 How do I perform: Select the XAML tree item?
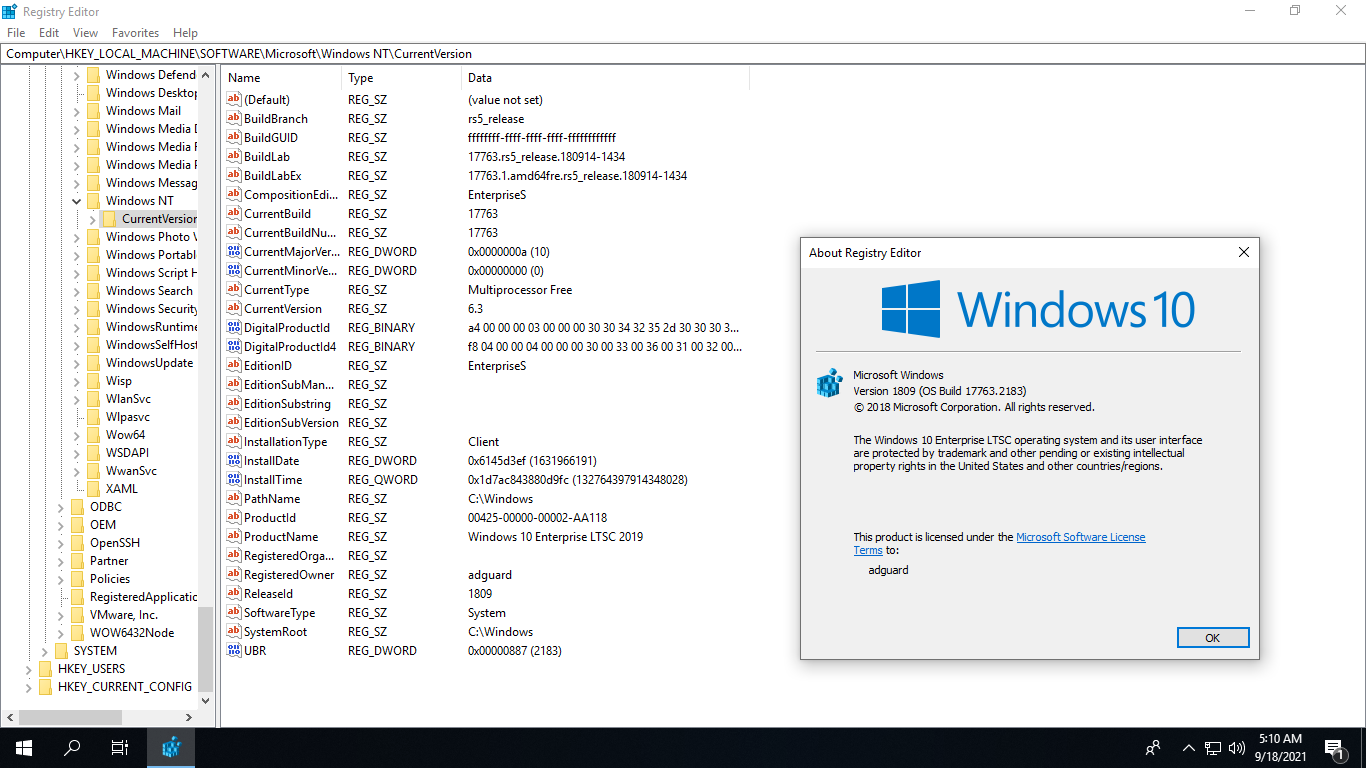coord(122,489)
